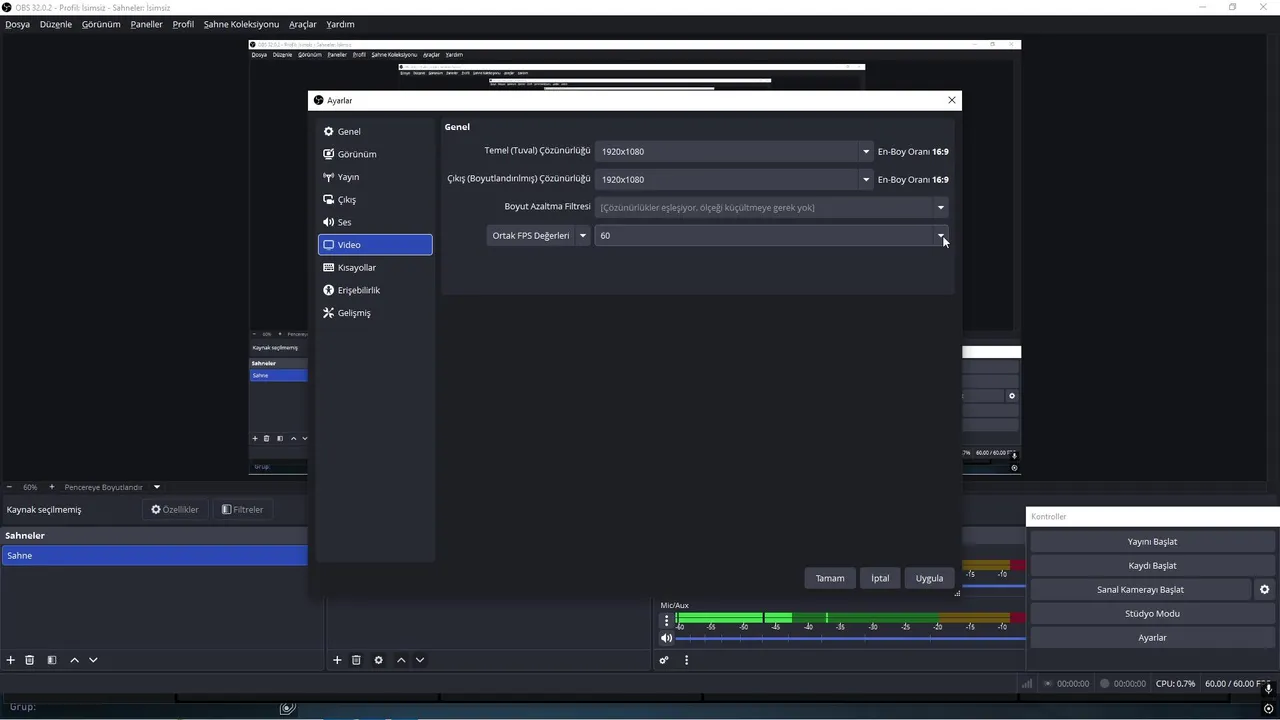This screenshot has width=1280, height=720.
Task: Select the Sahne scene in scenes list
Action: pos(154,556)
